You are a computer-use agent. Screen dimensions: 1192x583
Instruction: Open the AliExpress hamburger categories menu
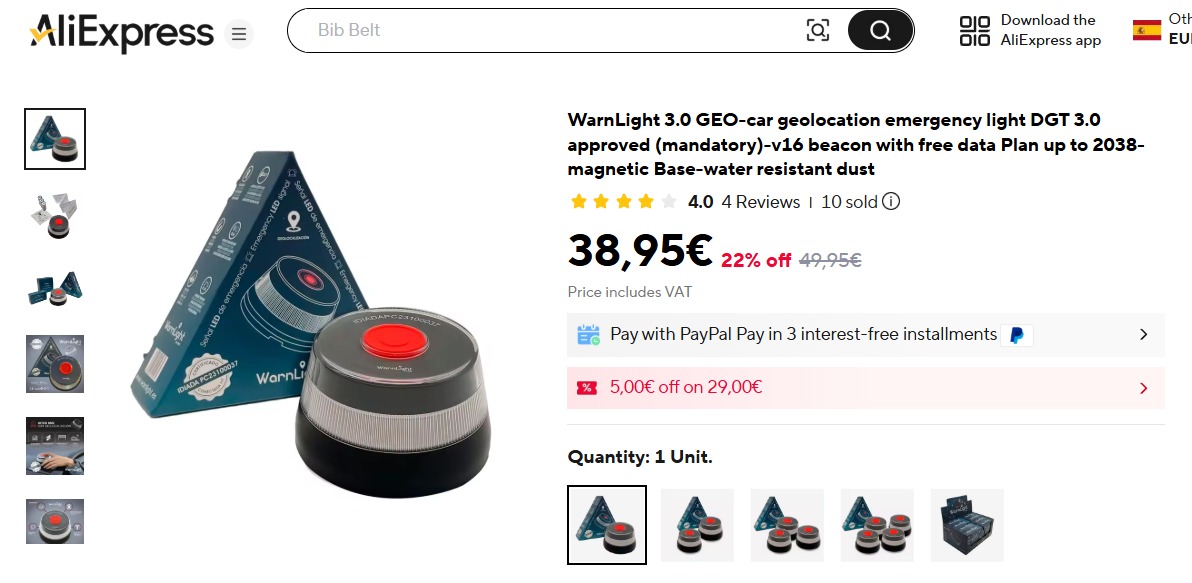pyautogui.click(x=239, y=33)
